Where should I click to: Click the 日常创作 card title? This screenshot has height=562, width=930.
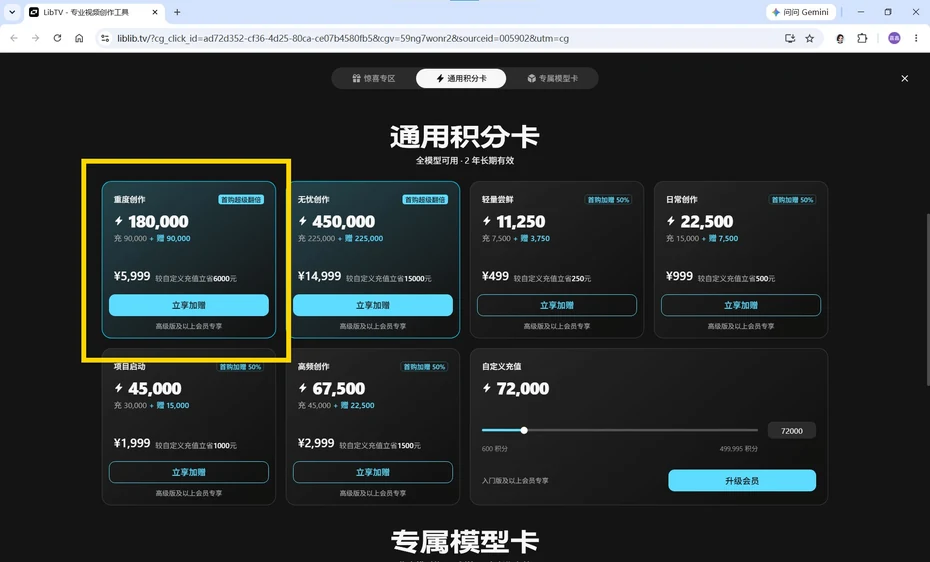click(681, 200)
